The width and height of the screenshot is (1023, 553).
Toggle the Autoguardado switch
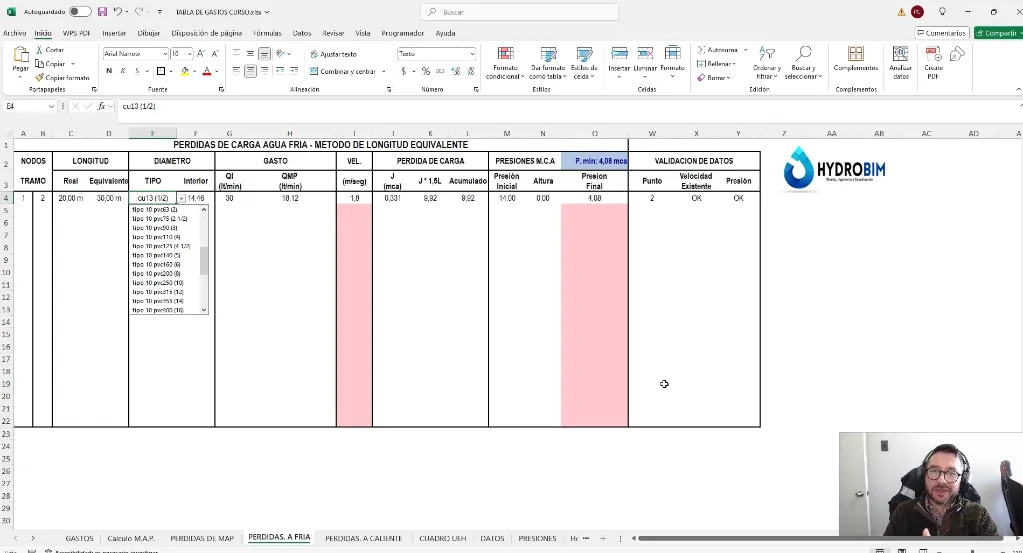pos(80,12)
